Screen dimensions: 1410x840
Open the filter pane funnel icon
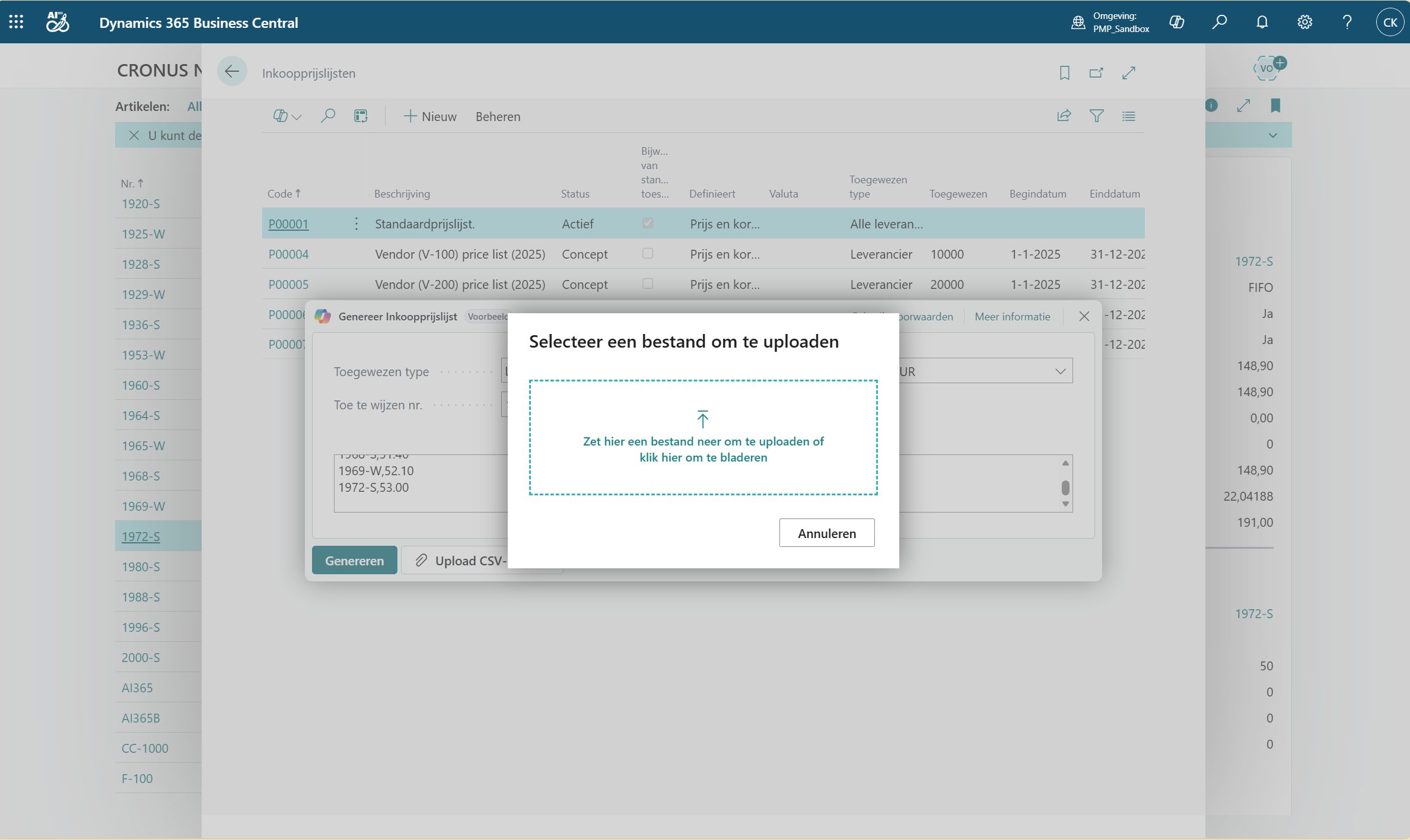point(1096,116)
